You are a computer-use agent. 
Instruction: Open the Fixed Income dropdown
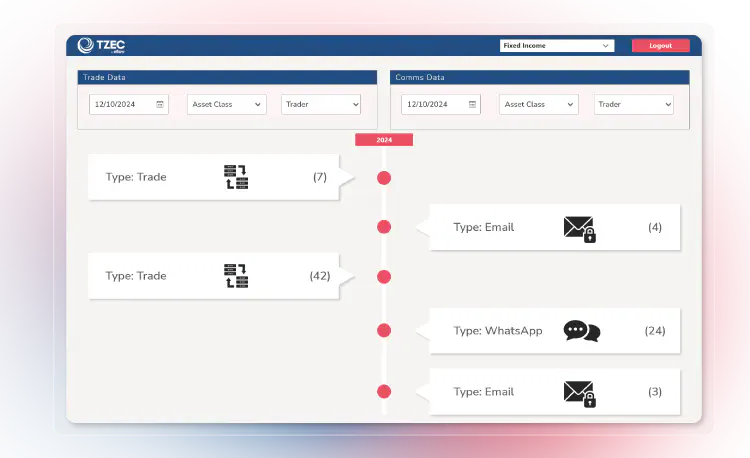(557, 46)
